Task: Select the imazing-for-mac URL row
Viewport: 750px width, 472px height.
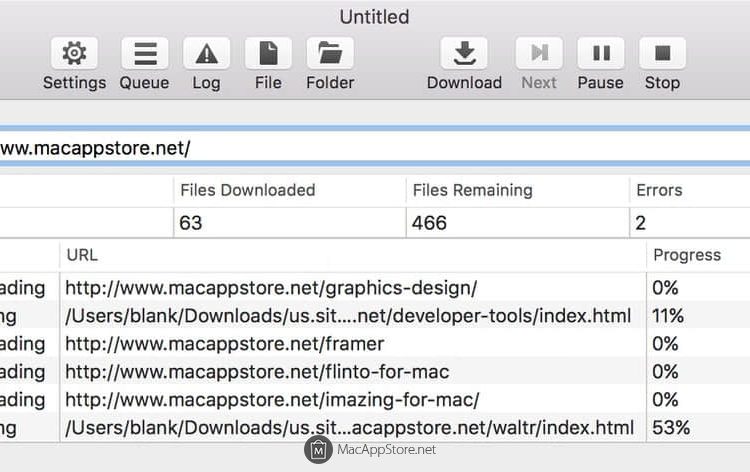Action: 272,400
